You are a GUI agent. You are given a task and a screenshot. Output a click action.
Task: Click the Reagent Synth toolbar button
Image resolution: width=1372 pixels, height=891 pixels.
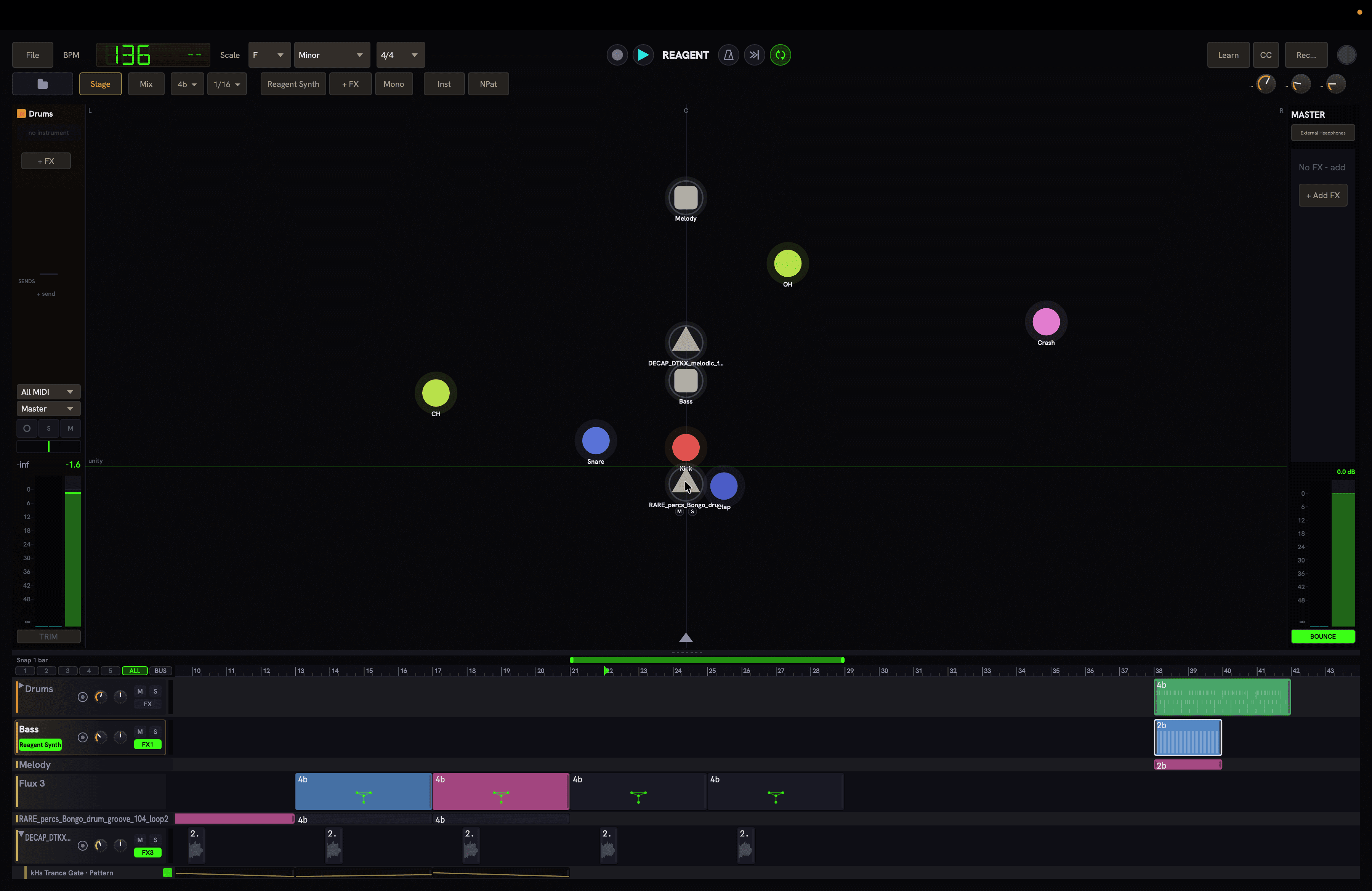coord(293,84)
